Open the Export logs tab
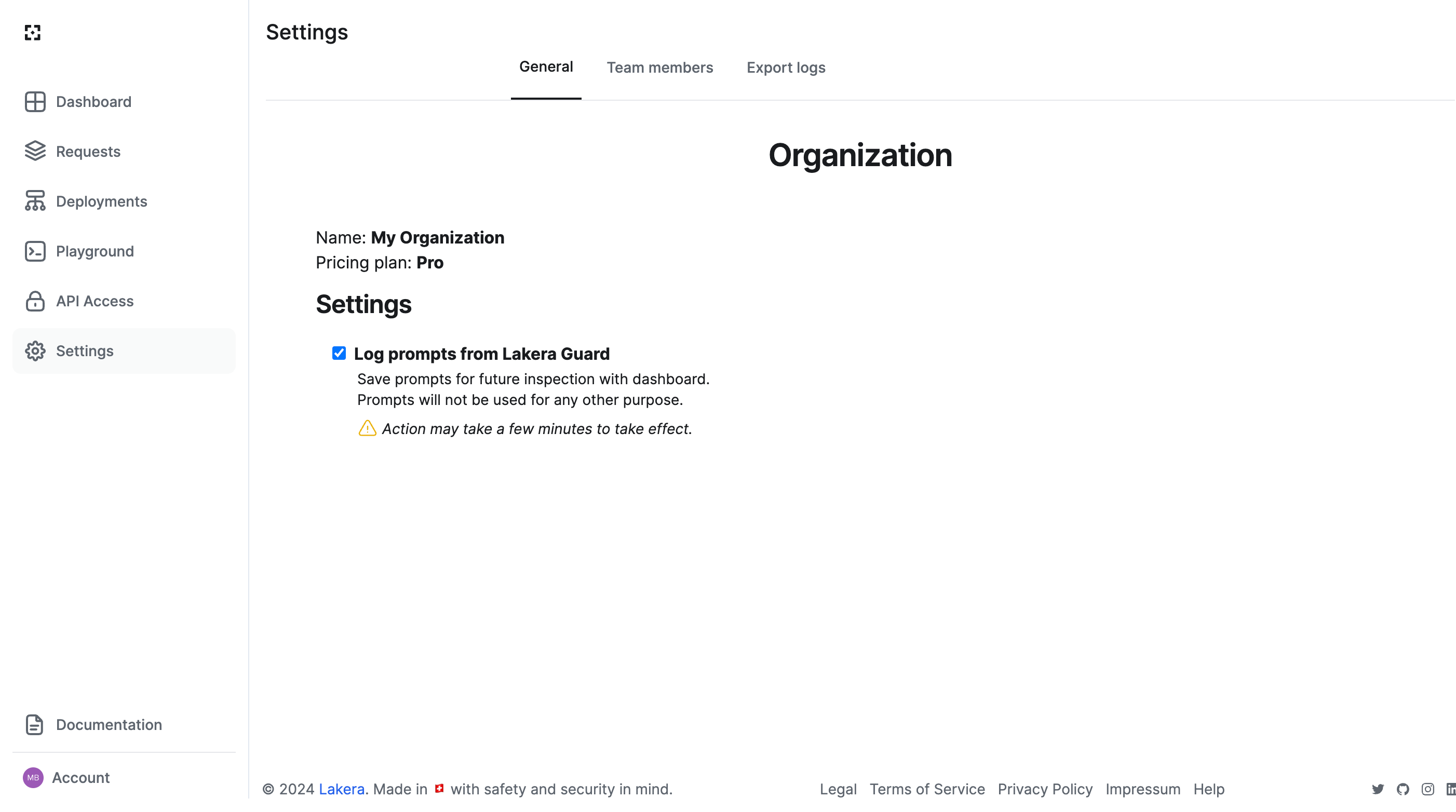 point(785,67)
